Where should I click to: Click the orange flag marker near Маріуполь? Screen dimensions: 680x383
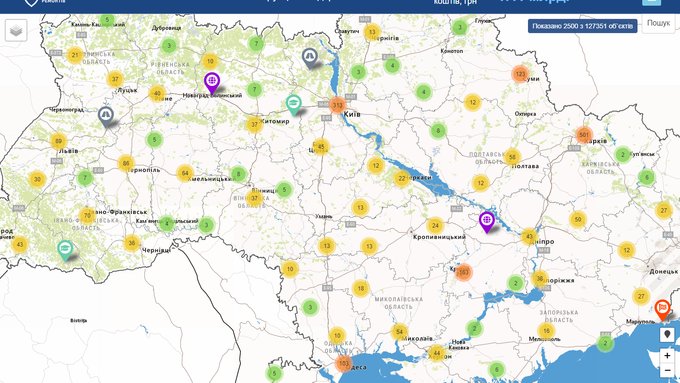click(662, 310)
